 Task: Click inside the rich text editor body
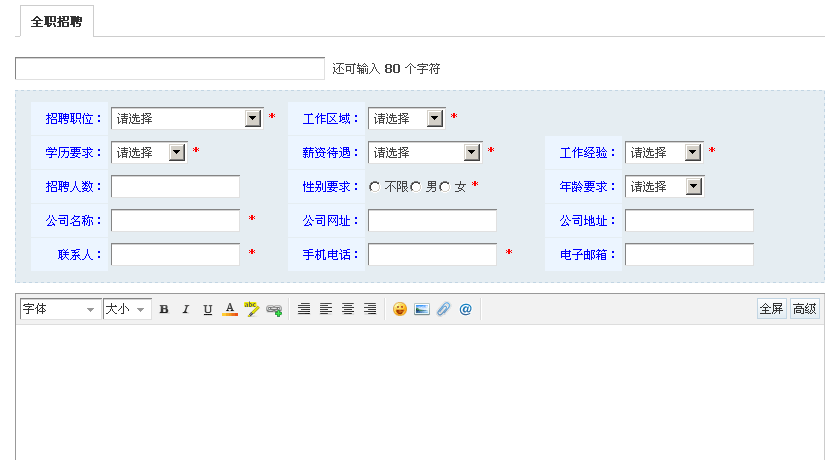[420, 392]
